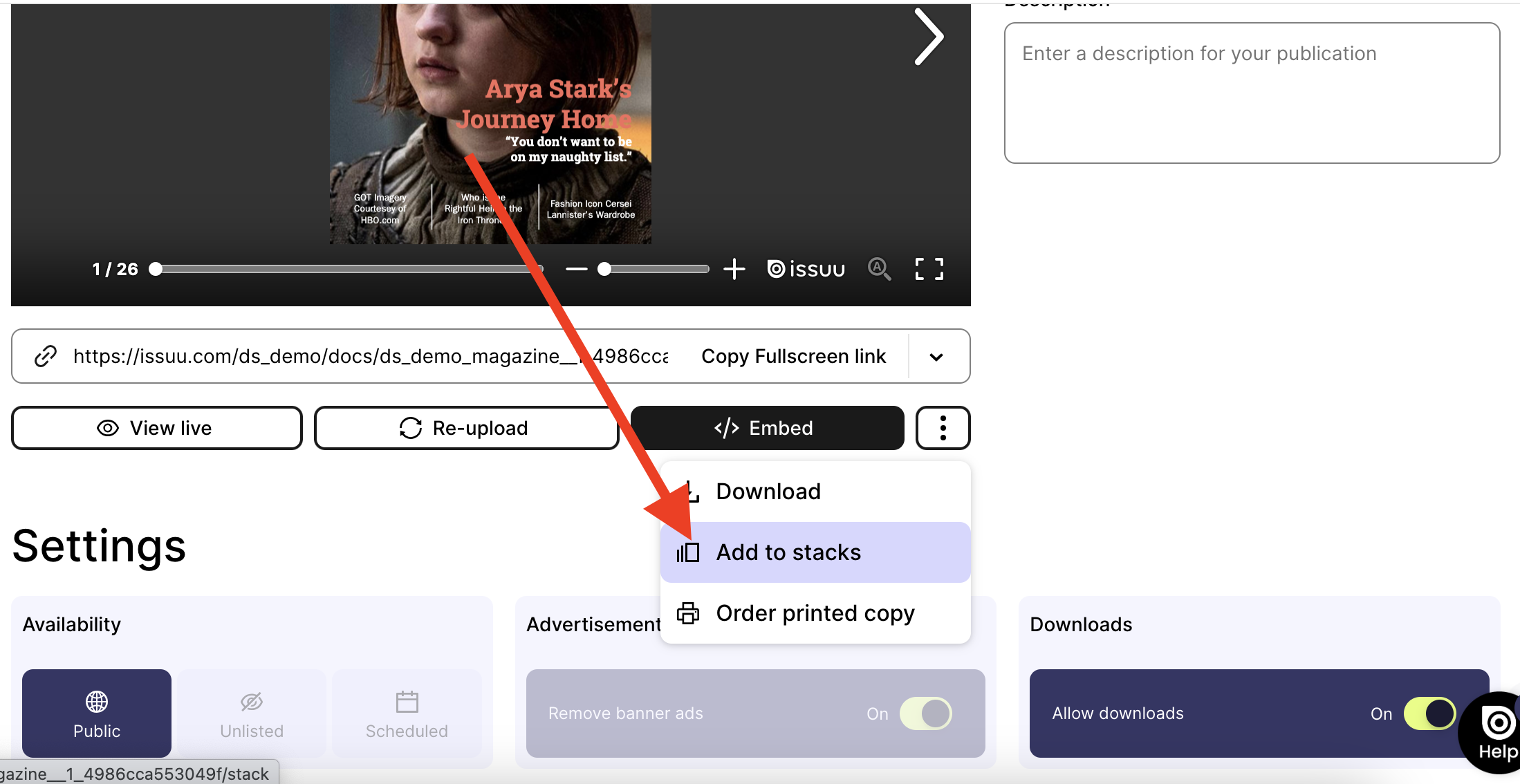
Task: Click the auto-zoom magnifier icon
Action: point(879,269)
